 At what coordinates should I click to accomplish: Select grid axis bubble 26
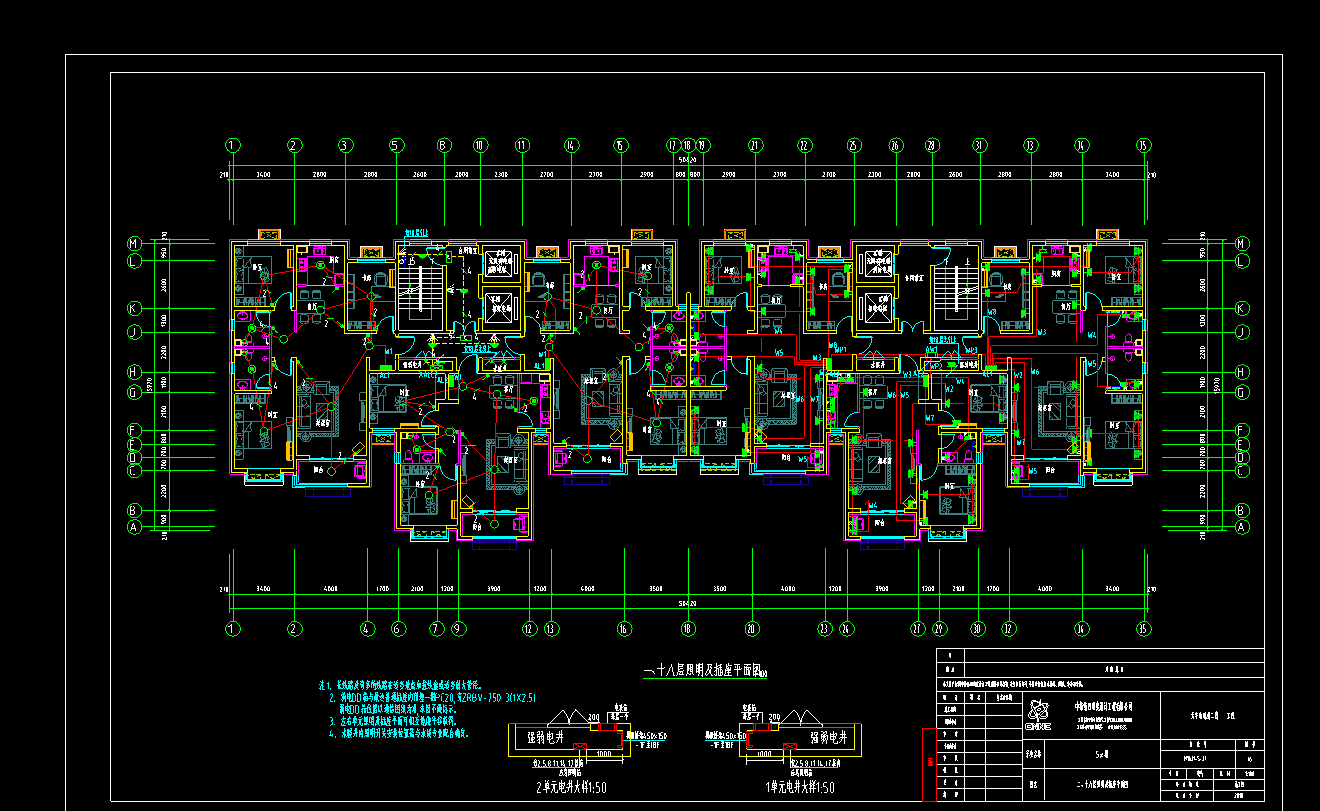[895, 145]
